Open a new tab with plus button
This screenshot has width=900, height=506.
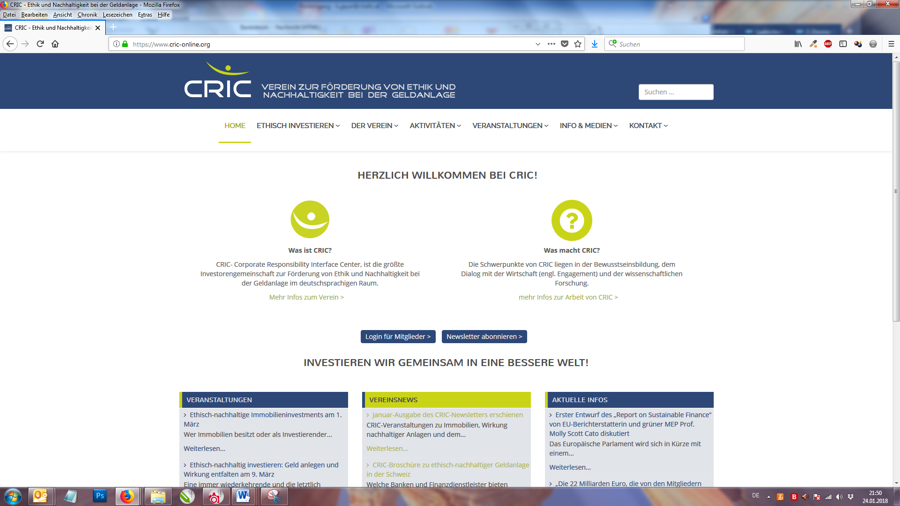click(x=113, y=27)
